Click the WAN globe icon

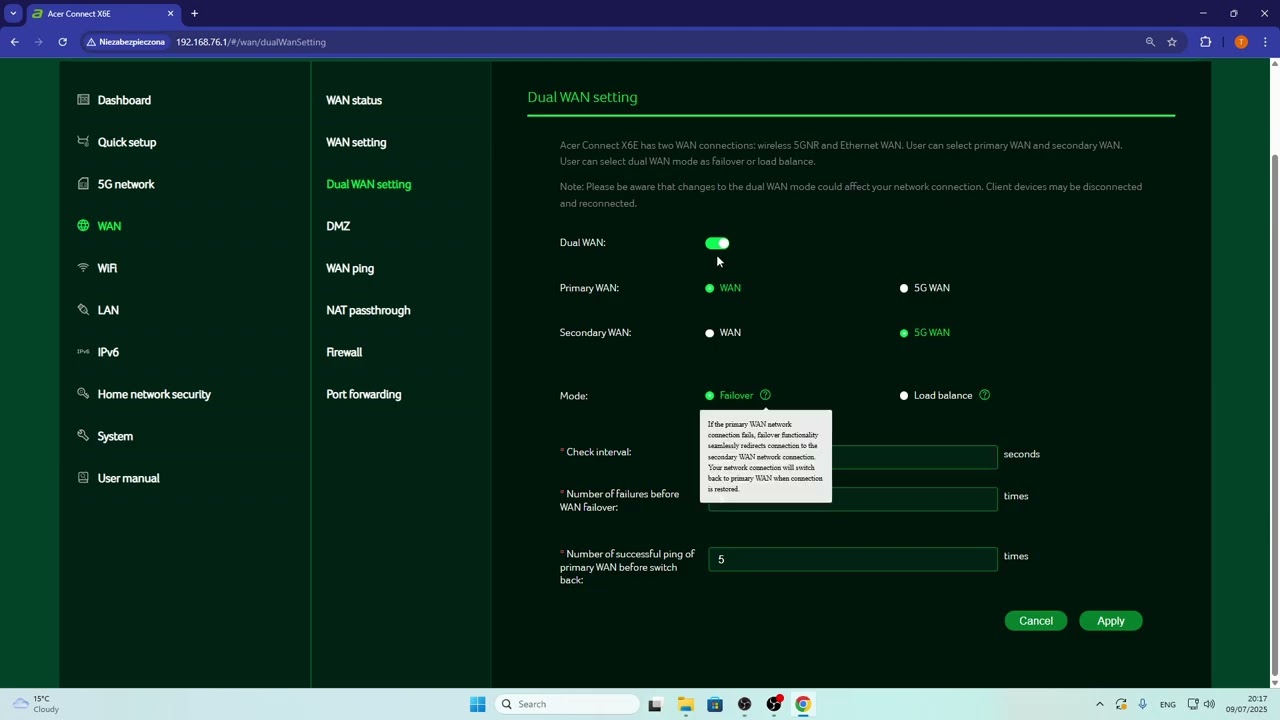tap(83, 226)
